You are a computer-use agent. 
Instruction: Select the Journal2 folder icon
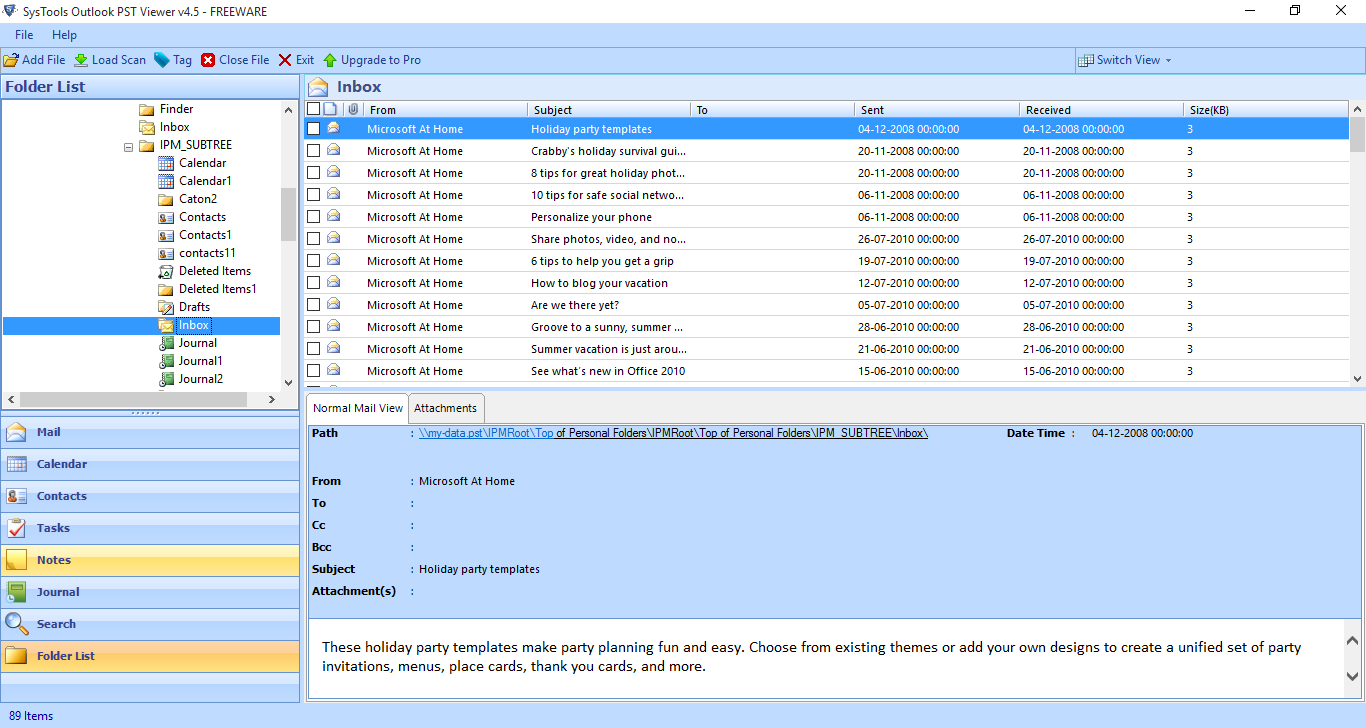click(166, 379)
